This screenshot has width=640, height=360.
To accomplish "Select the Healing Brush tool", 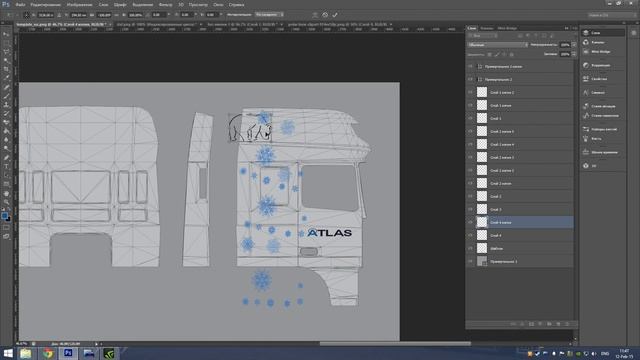I will [6, 87].
